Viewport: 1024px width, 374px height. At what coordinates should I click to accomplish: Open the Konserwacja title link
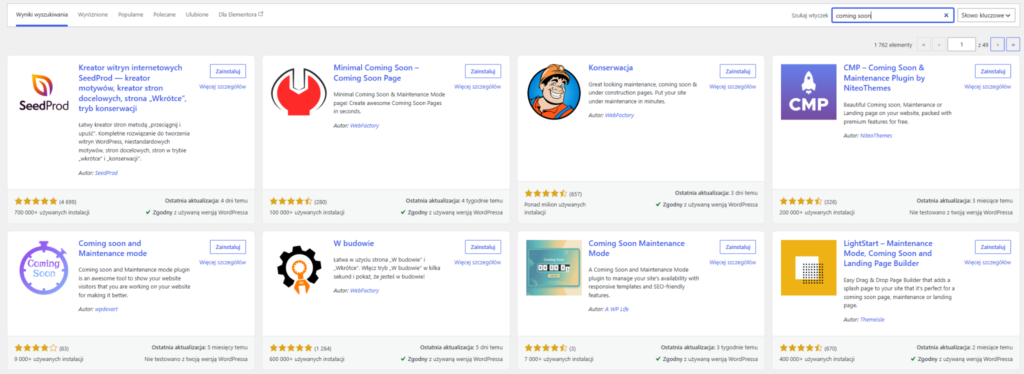611,68
